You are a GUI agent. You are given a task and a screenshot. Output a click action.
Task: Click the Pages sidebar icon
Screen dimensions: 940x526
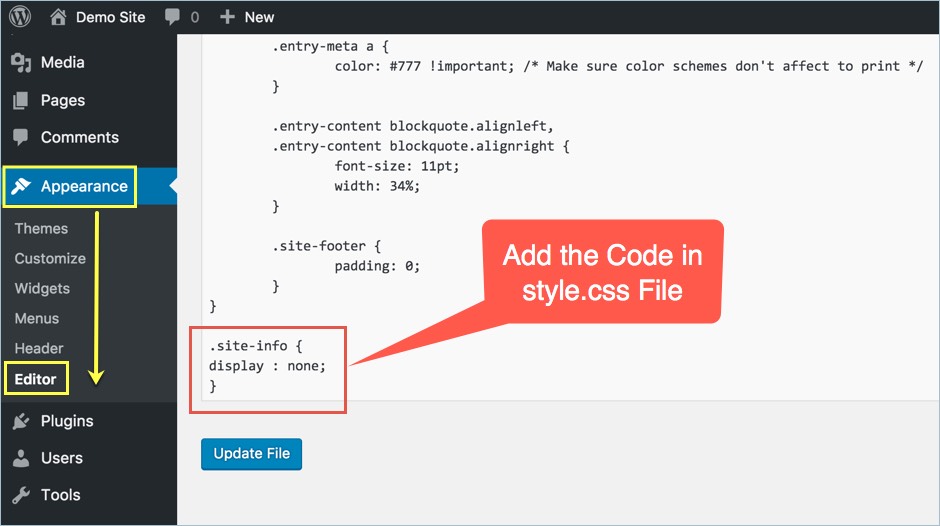pos(20,101)
